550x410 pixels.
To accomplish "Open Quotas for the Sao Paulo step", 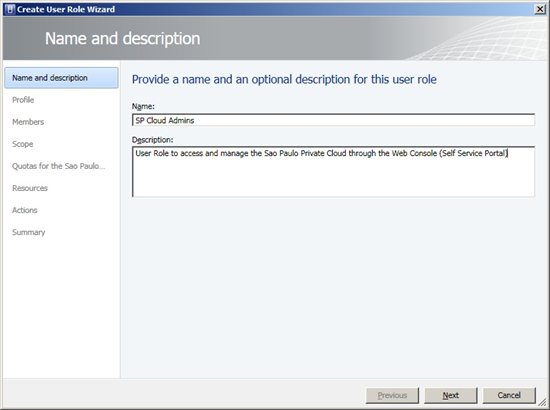I will [59, 166].
